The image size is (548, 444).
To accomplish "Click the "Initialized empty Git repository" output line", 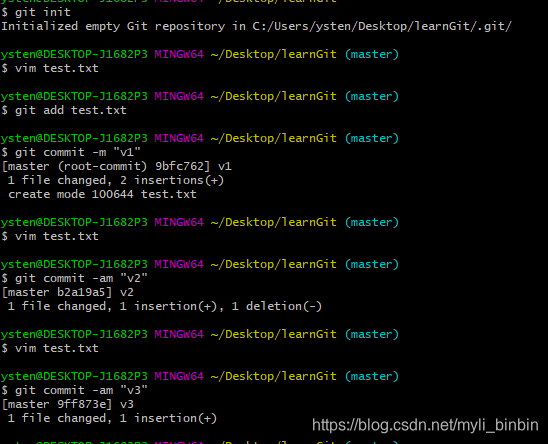I will point(257,26).
